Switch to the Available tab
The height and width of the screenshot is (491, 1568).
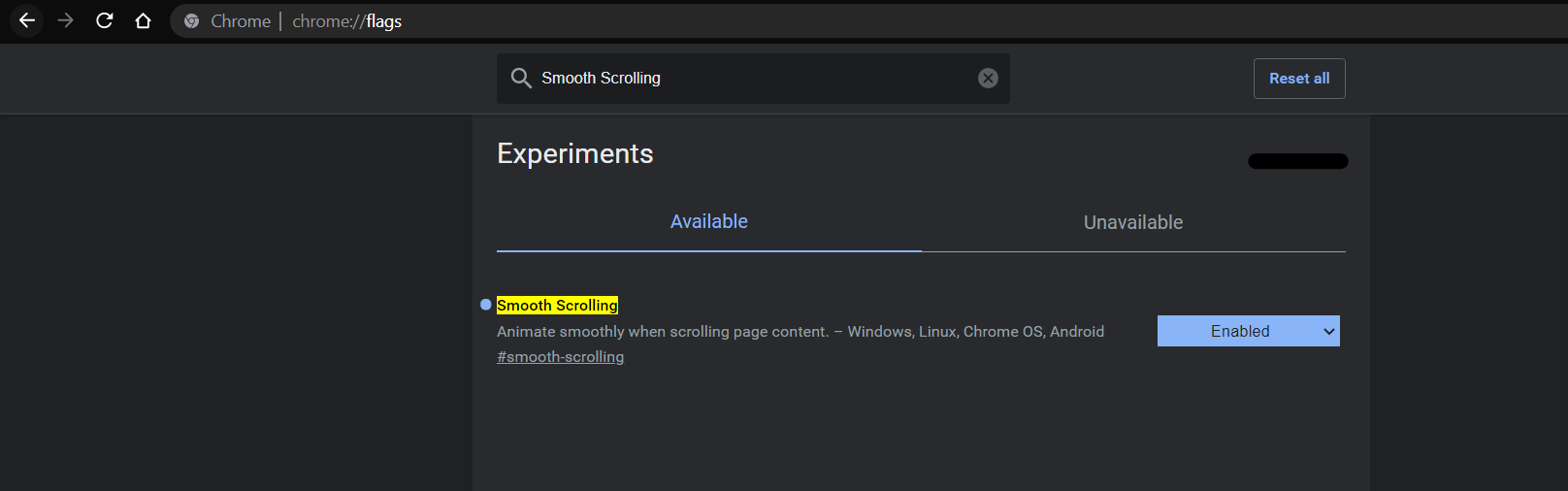709,222
